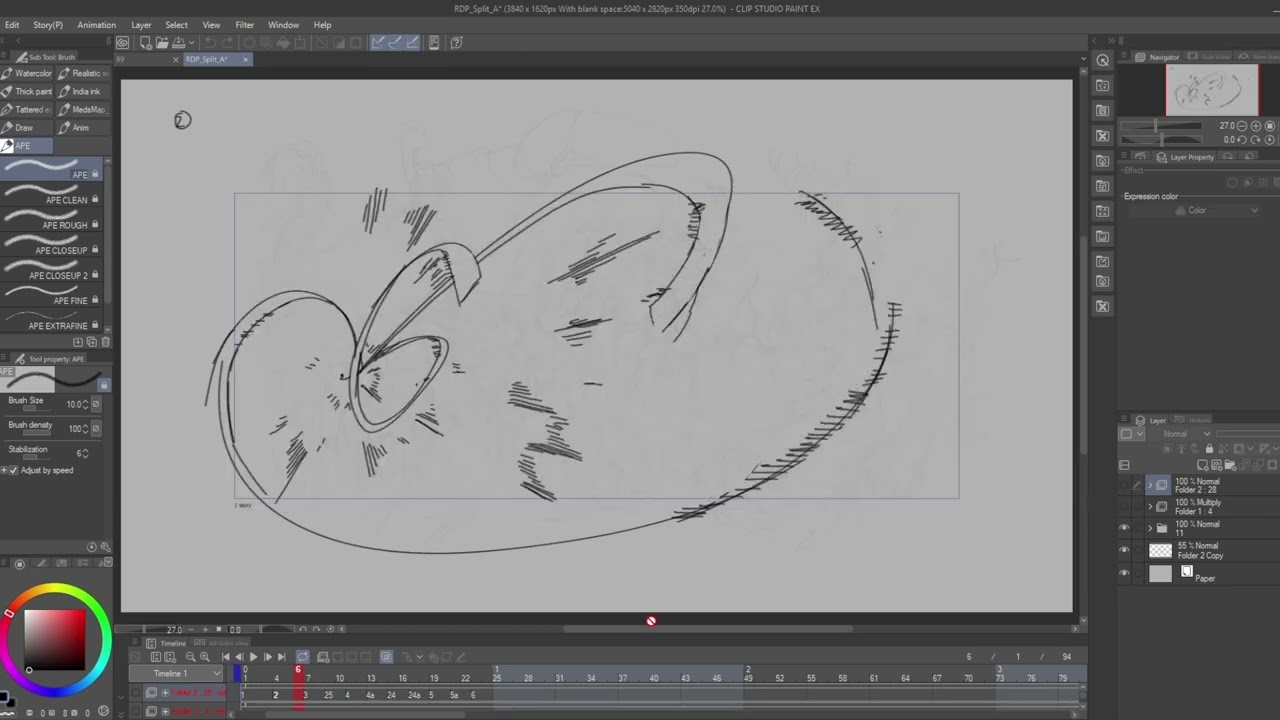This screenshot has width=1280, height=720.
Task: Open the help icon in the command bar
Action: point(456,42)
